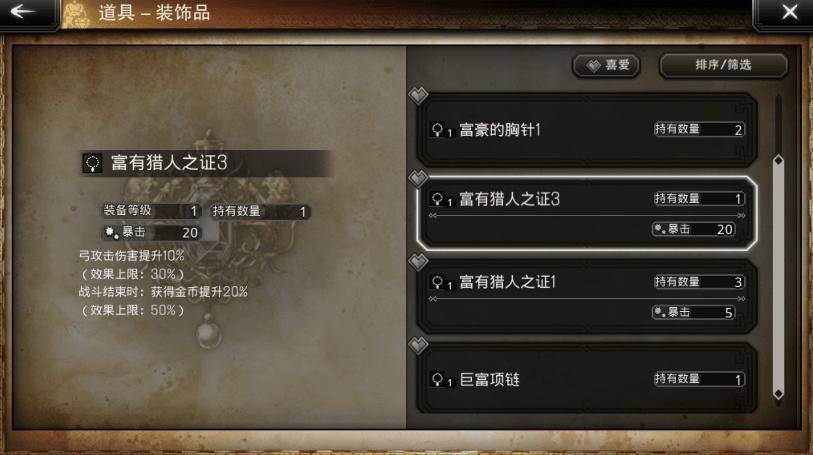
Task: Click the 暴击 stat icon in details
Action: pos(111,233)
